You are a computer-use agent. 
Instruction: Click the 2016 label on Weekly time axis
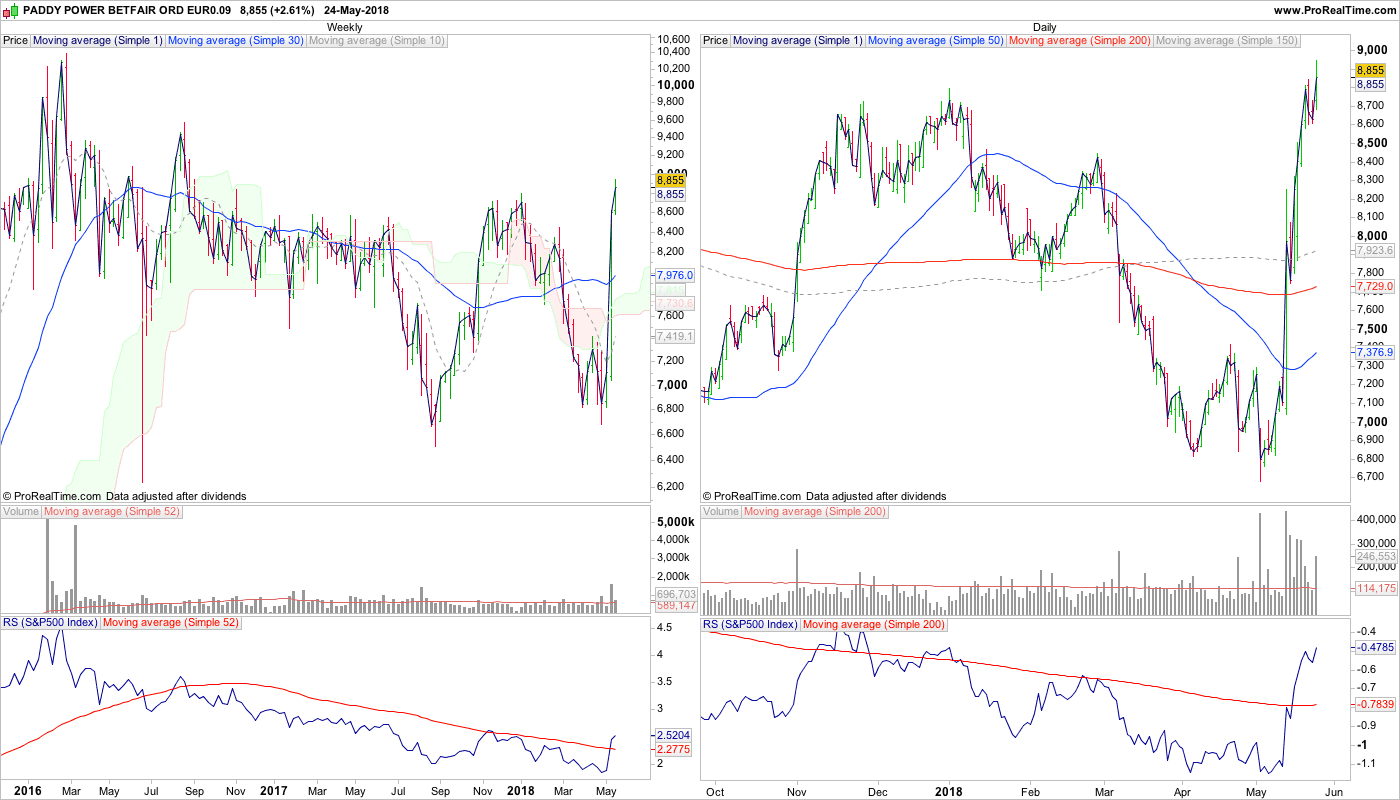tap(27, 790)
